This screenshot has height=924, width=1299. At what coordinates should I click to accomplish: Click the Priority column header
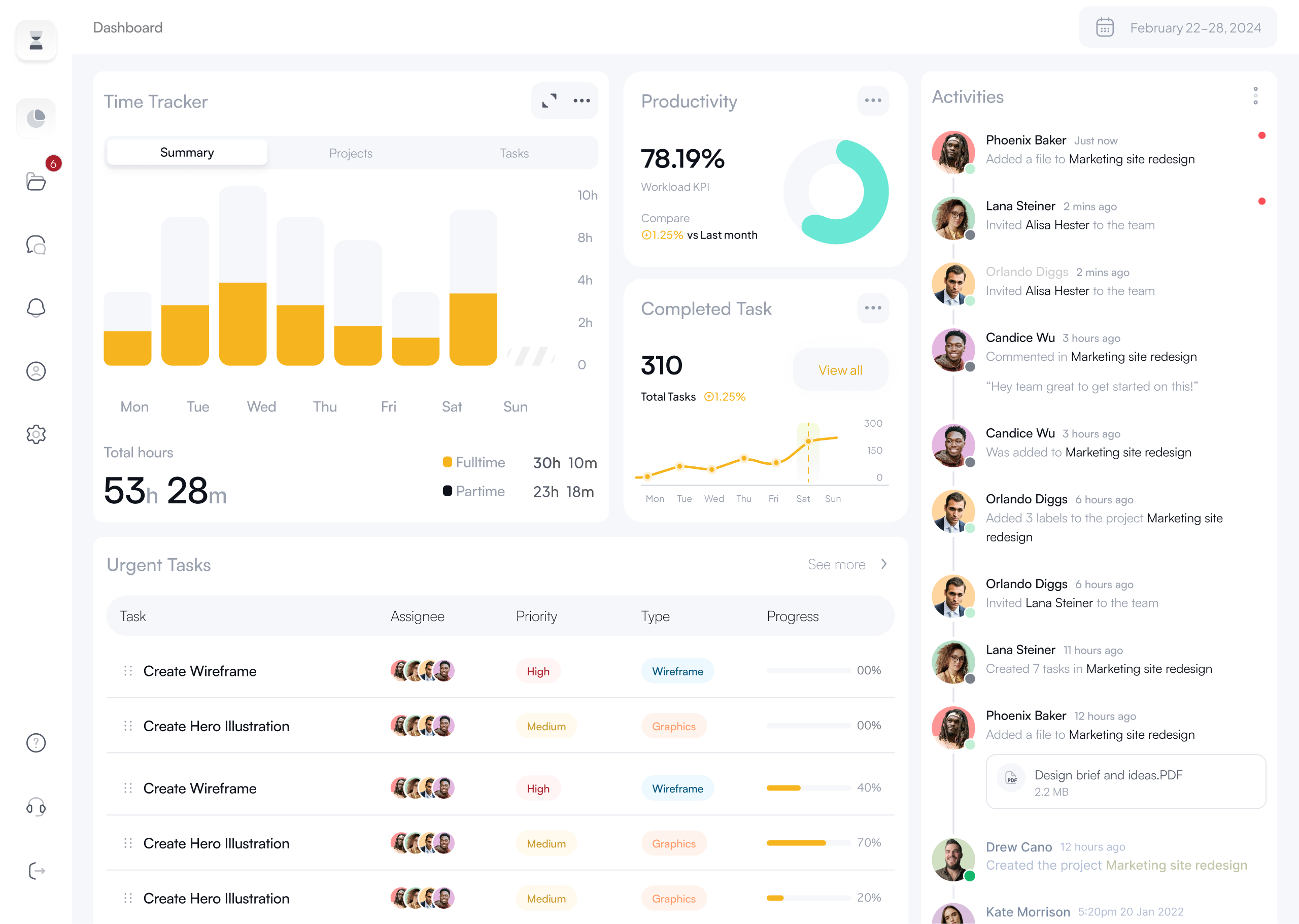point(536,616)
